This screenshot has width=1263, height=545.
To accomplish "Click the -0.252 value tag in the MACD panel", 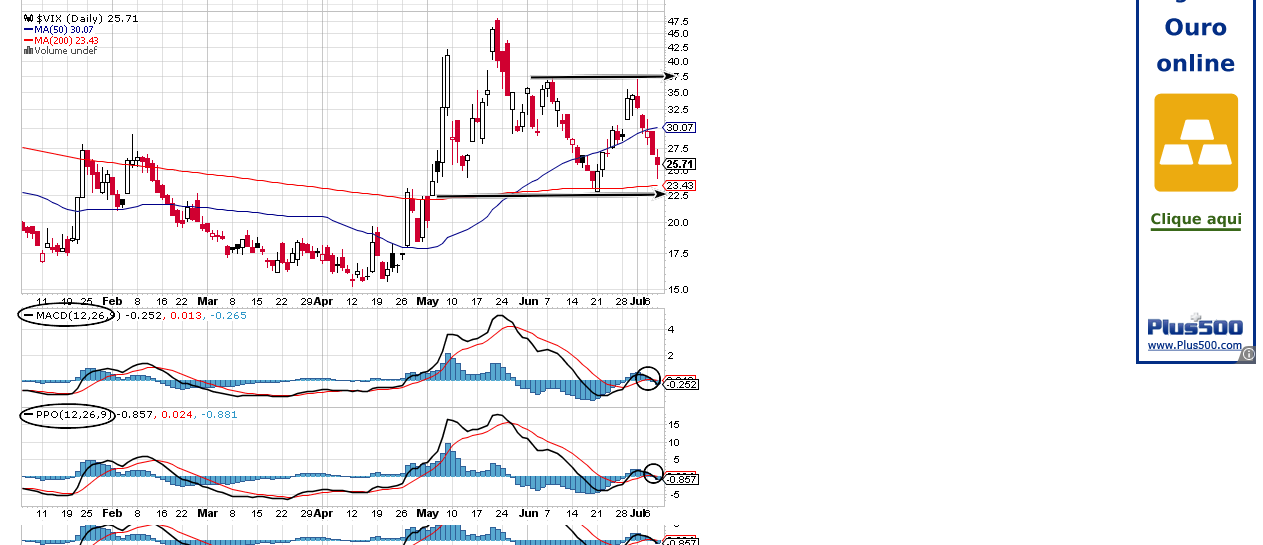I will pos(681,385).
